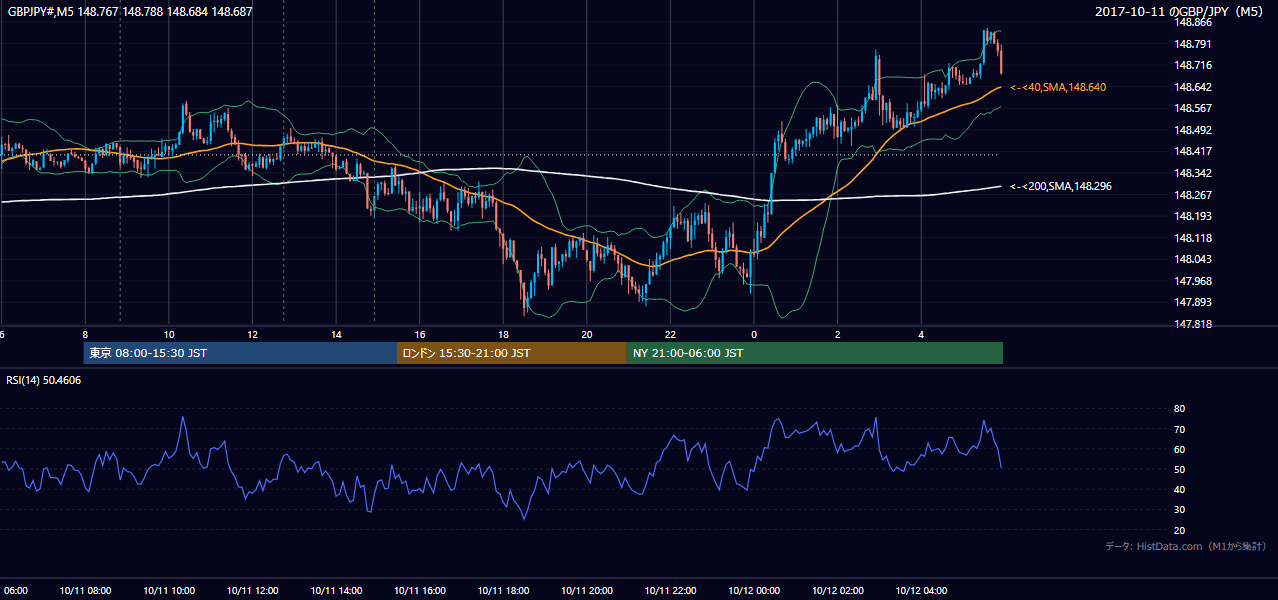
Task: Click the 10/11 22:00 date label
Action: 671,590
